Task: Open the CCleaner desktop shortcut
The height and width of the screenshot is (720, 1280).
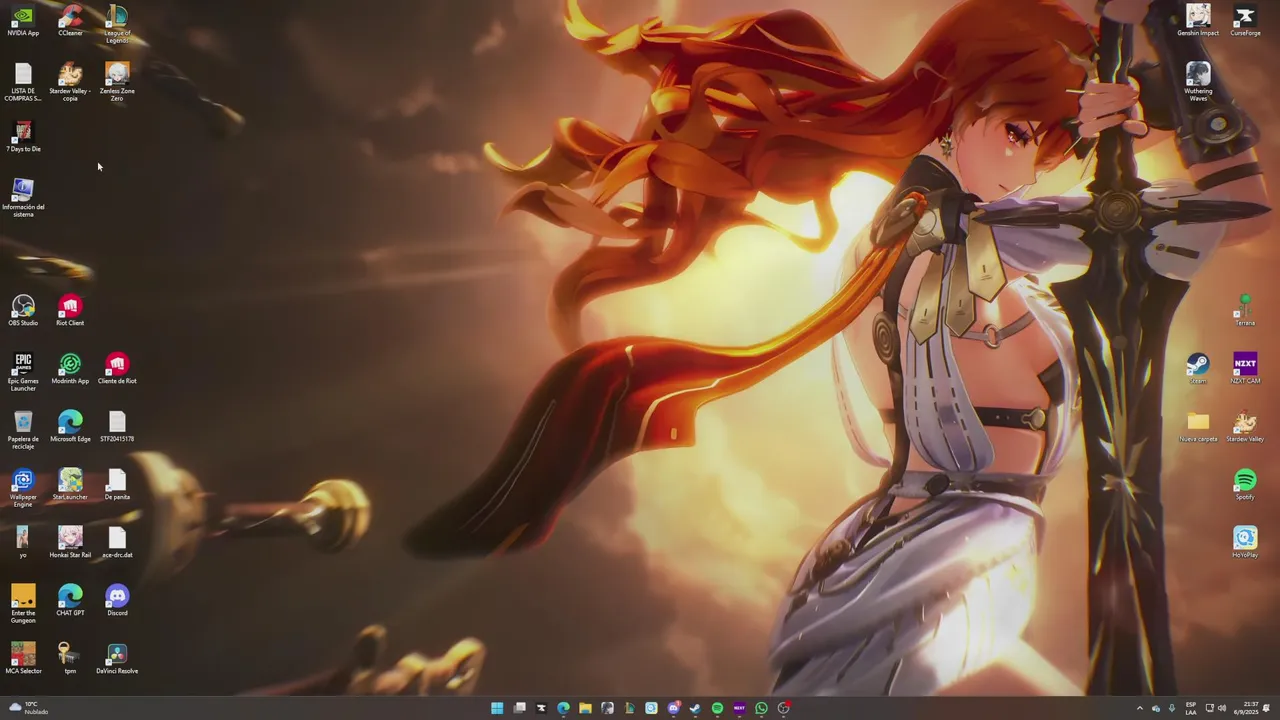Action: [x=70, y=21]
